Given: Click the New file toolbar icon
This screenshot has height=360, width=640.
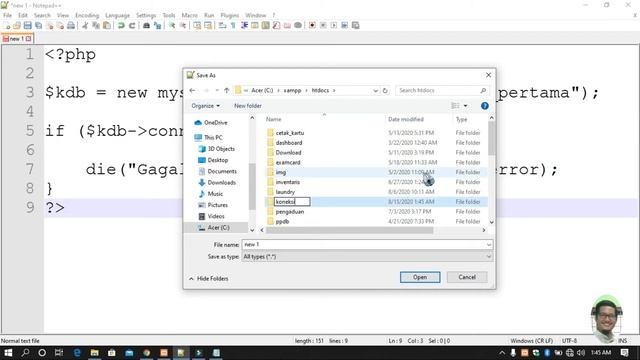Looking at the screenshot, I should 7,25.
